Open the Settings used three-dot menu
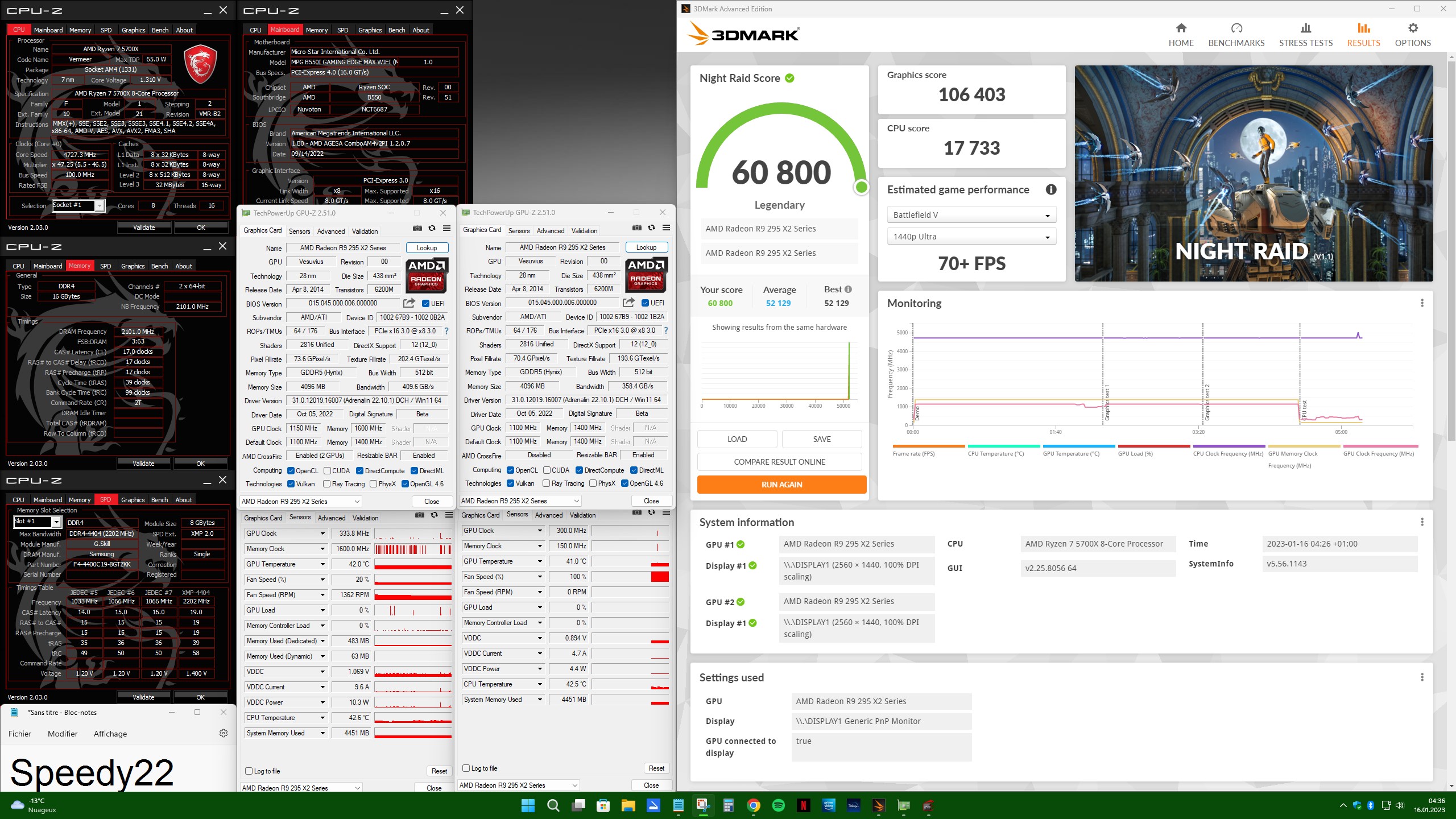The image size is (1456, 819). [x=1422, y=677]
